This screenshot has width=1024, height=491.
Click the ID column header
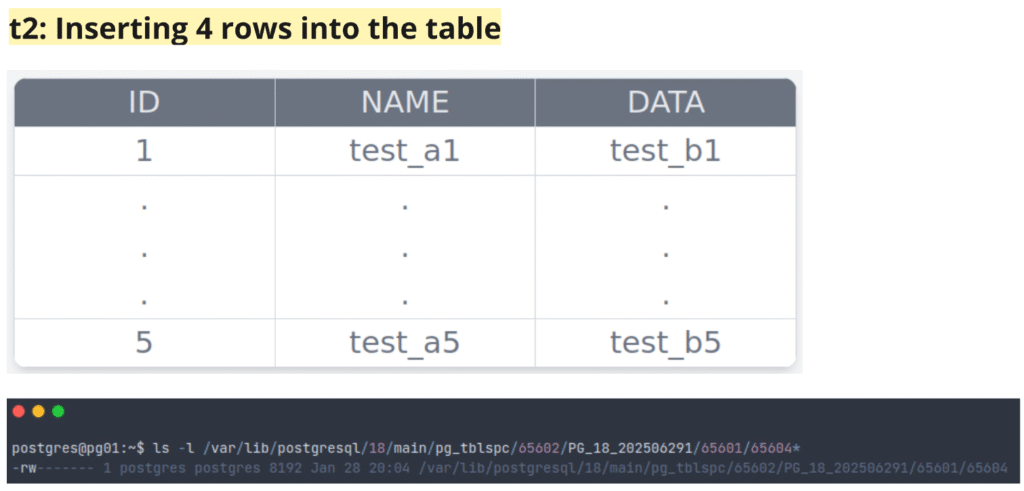(x=144, y=102)
